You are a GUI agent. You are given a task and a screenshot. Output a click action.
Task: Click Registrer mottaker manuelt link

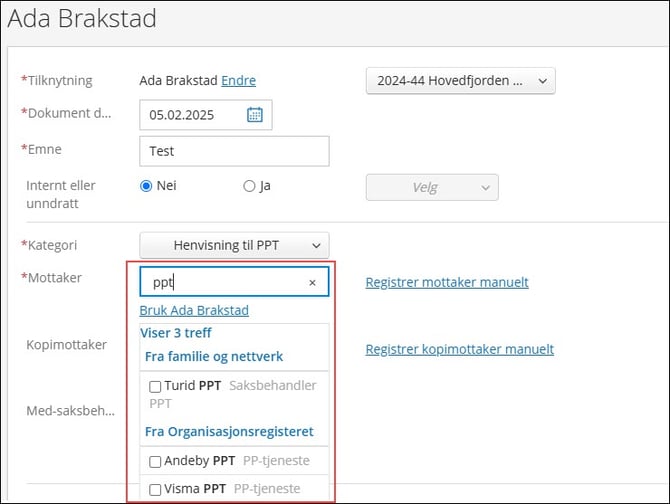point(447,283)
